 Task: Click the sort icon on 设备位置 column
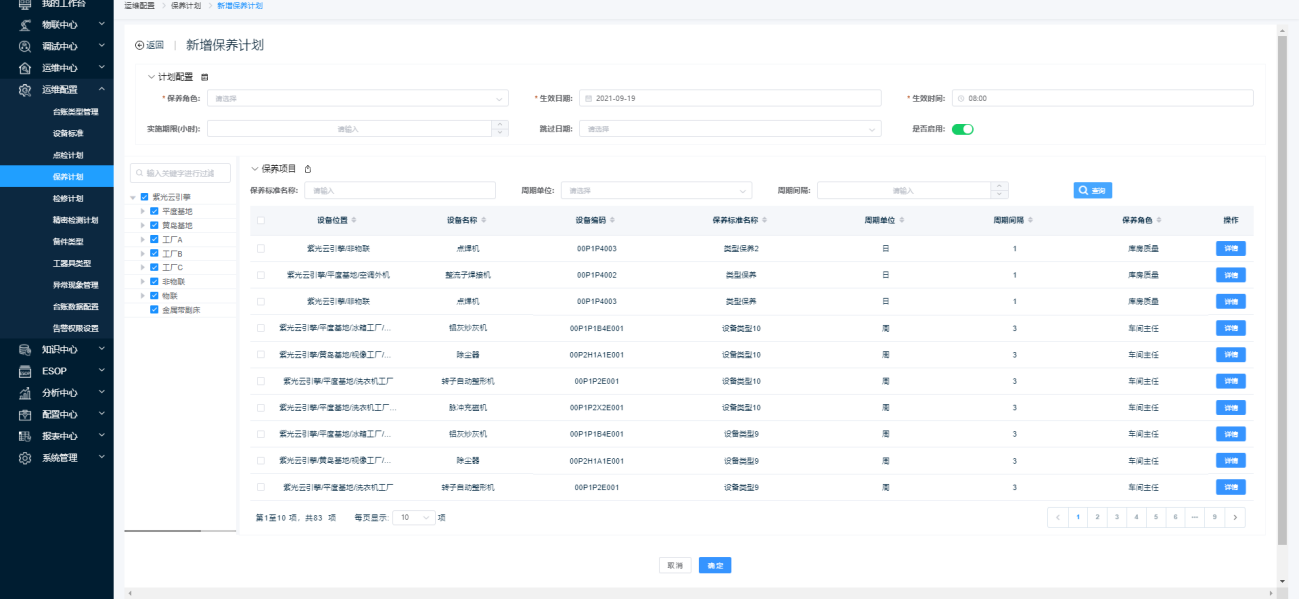(x=354, y=220)
